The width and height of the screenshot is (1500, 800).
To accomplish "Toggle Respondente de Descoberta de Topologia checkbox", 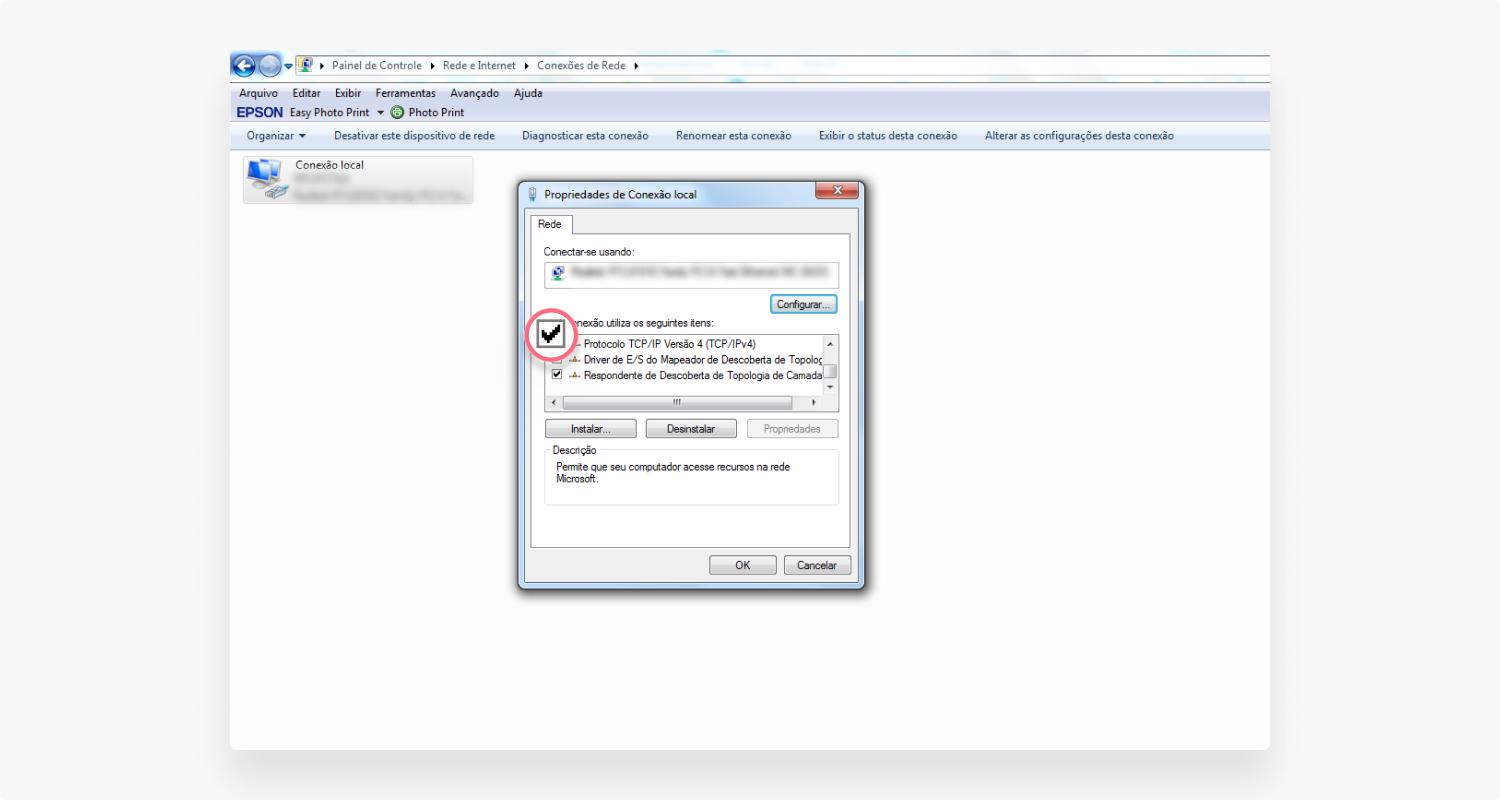I will (x=557, y=375).
